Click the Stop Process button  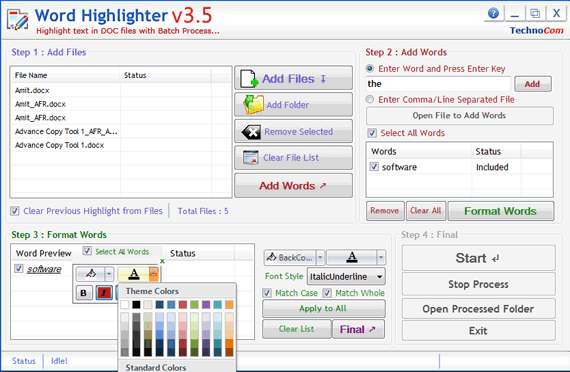[478, 284]
